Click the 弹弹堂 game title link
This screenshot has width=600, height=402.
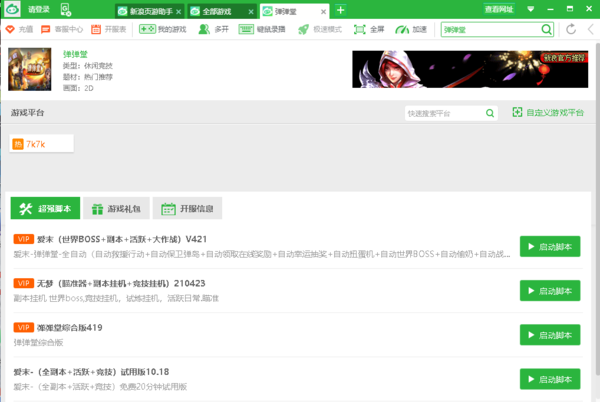tap(75, 54)
